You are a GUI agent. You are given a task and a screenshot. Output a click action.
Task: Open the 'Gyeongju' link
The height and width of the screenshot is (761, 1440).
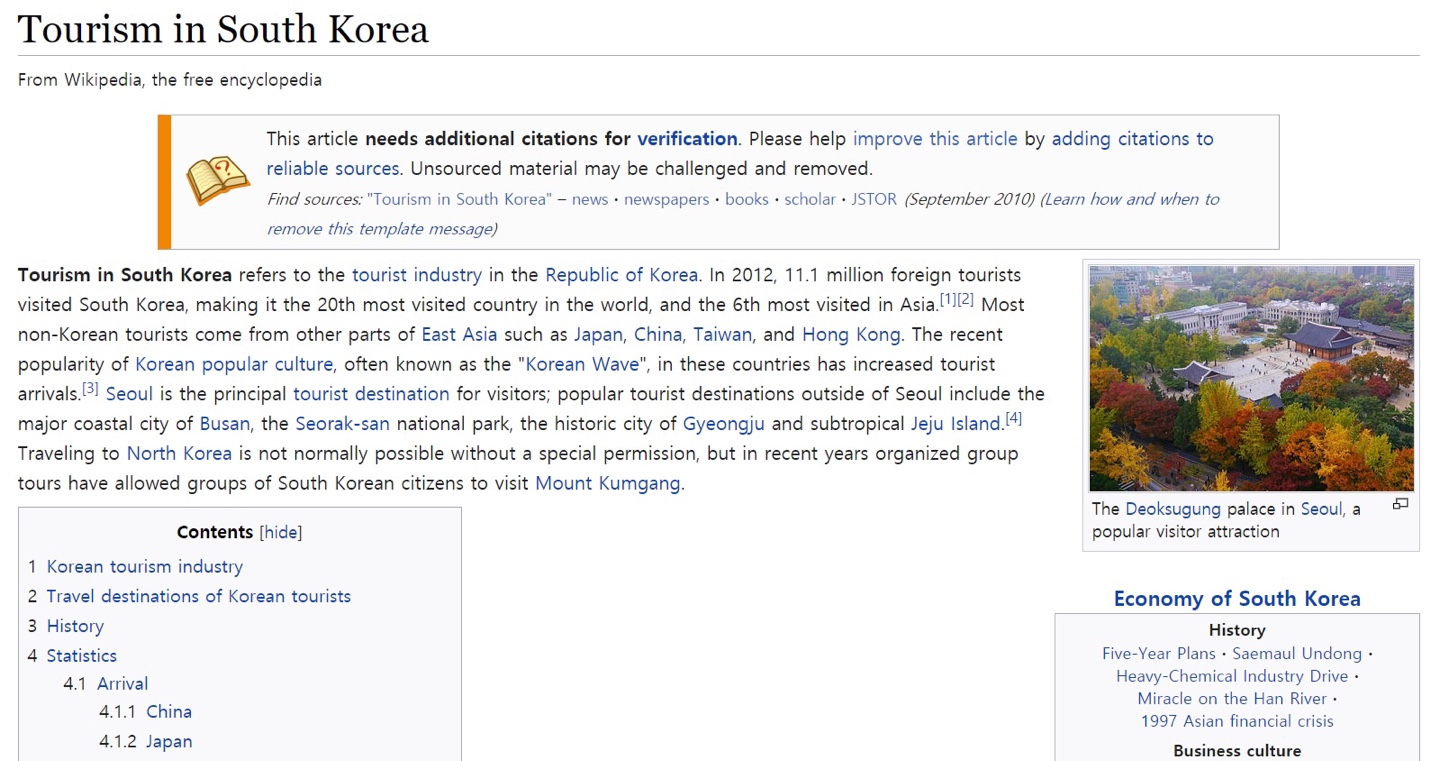click(724, 424)
